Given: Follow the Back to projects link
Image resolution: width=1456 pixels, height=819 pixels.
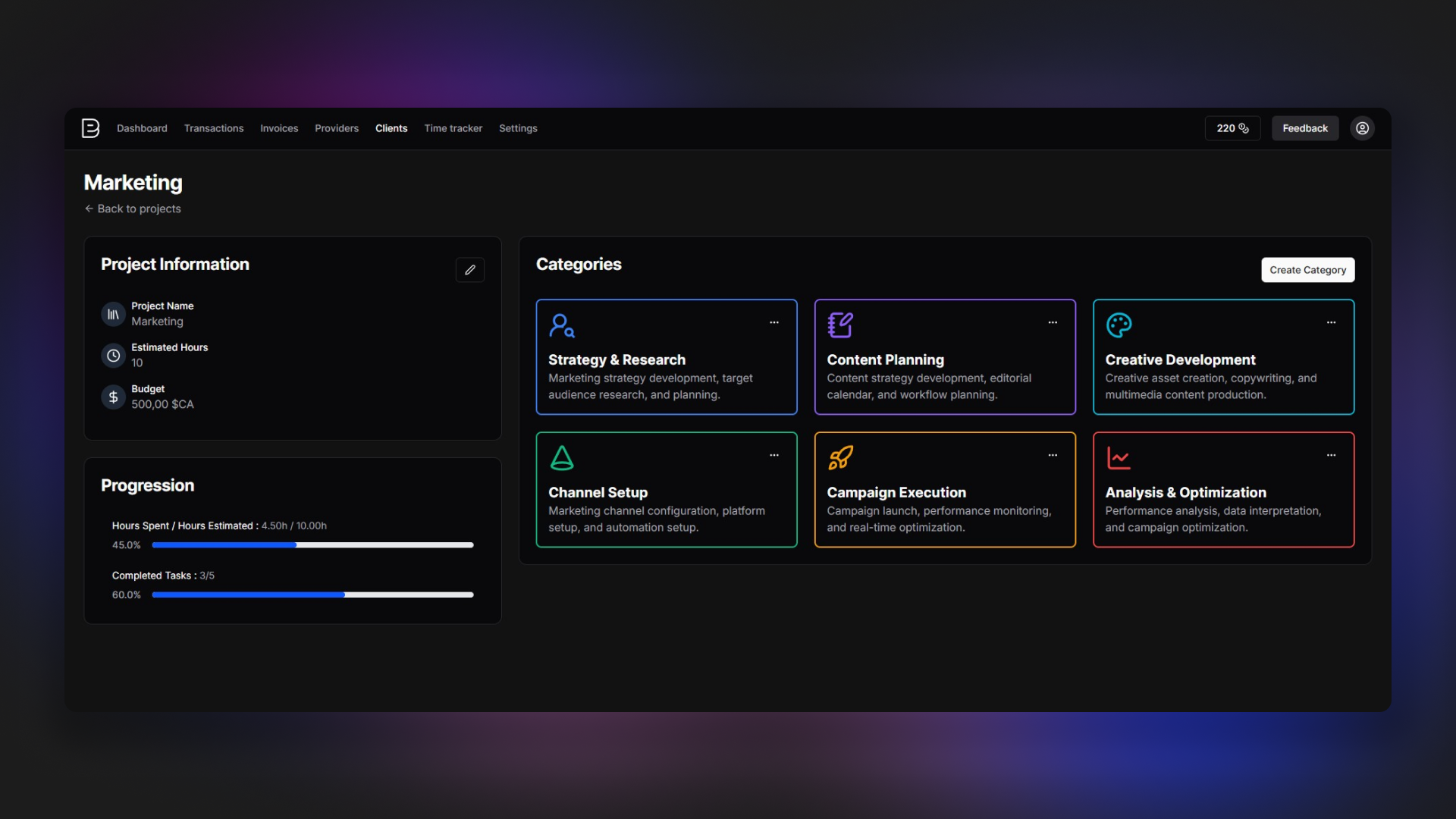Looking at the screenshot, I should (133, 208).
